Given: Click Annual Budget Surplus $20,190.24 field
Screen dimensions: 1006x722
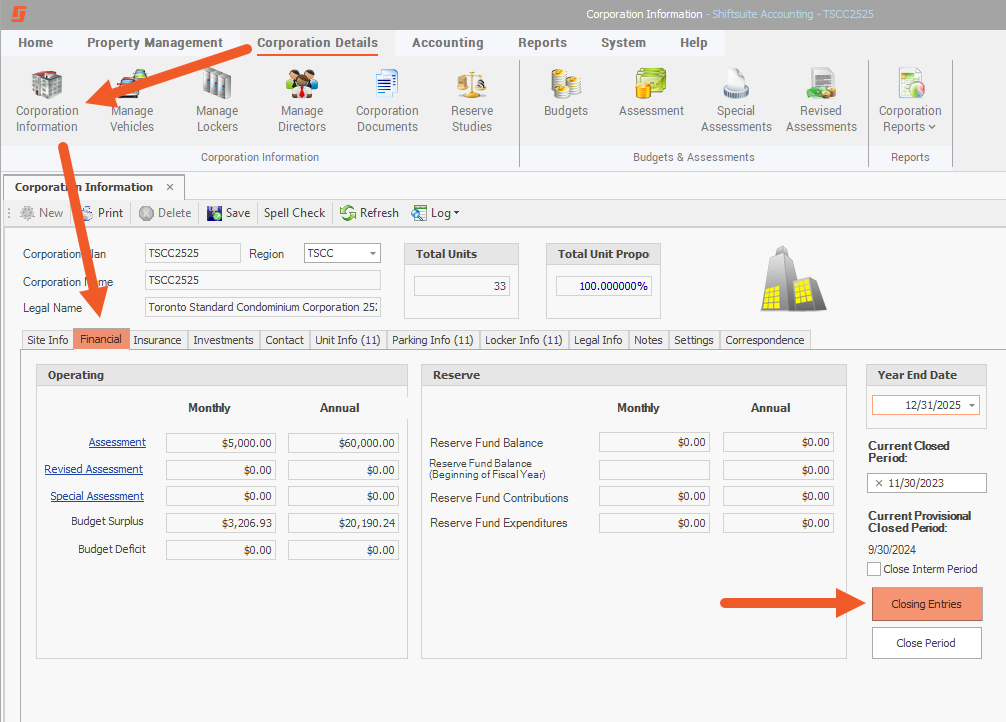Looking at the screenshot, I should click(343, 523).
